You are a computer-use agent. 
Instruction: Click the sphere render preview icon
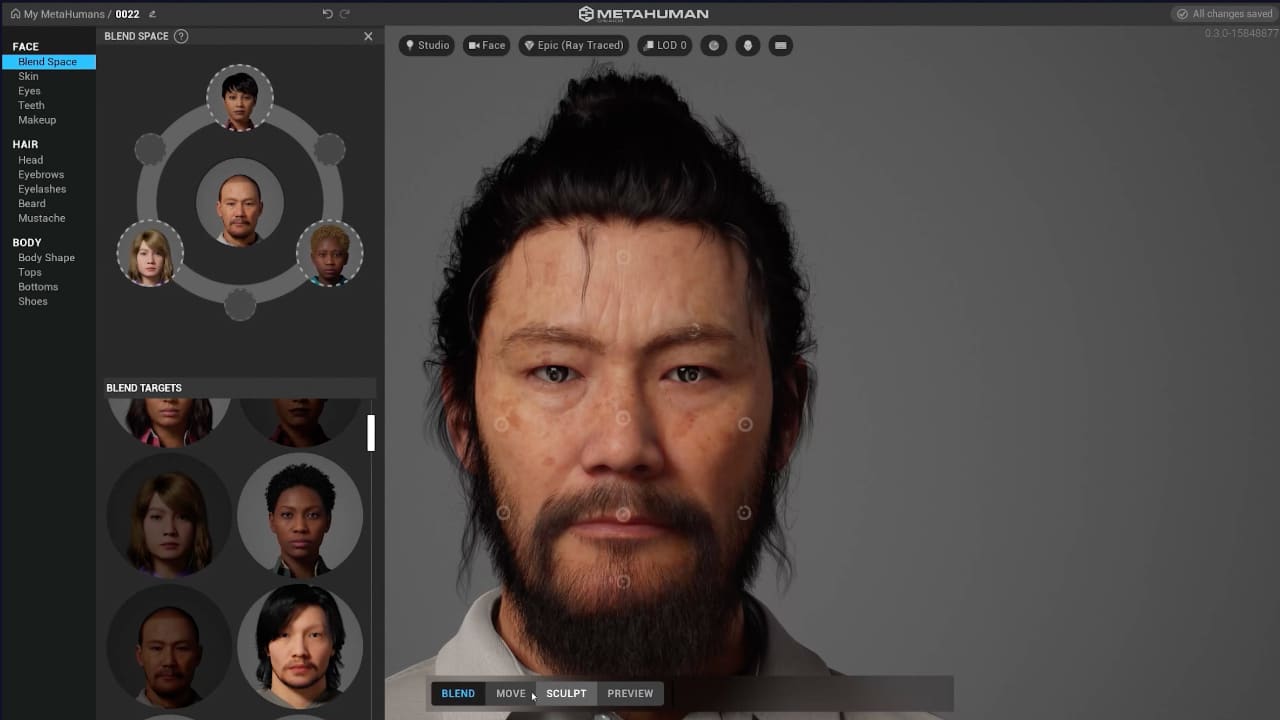pyautogui.click(x=713, y=45)
